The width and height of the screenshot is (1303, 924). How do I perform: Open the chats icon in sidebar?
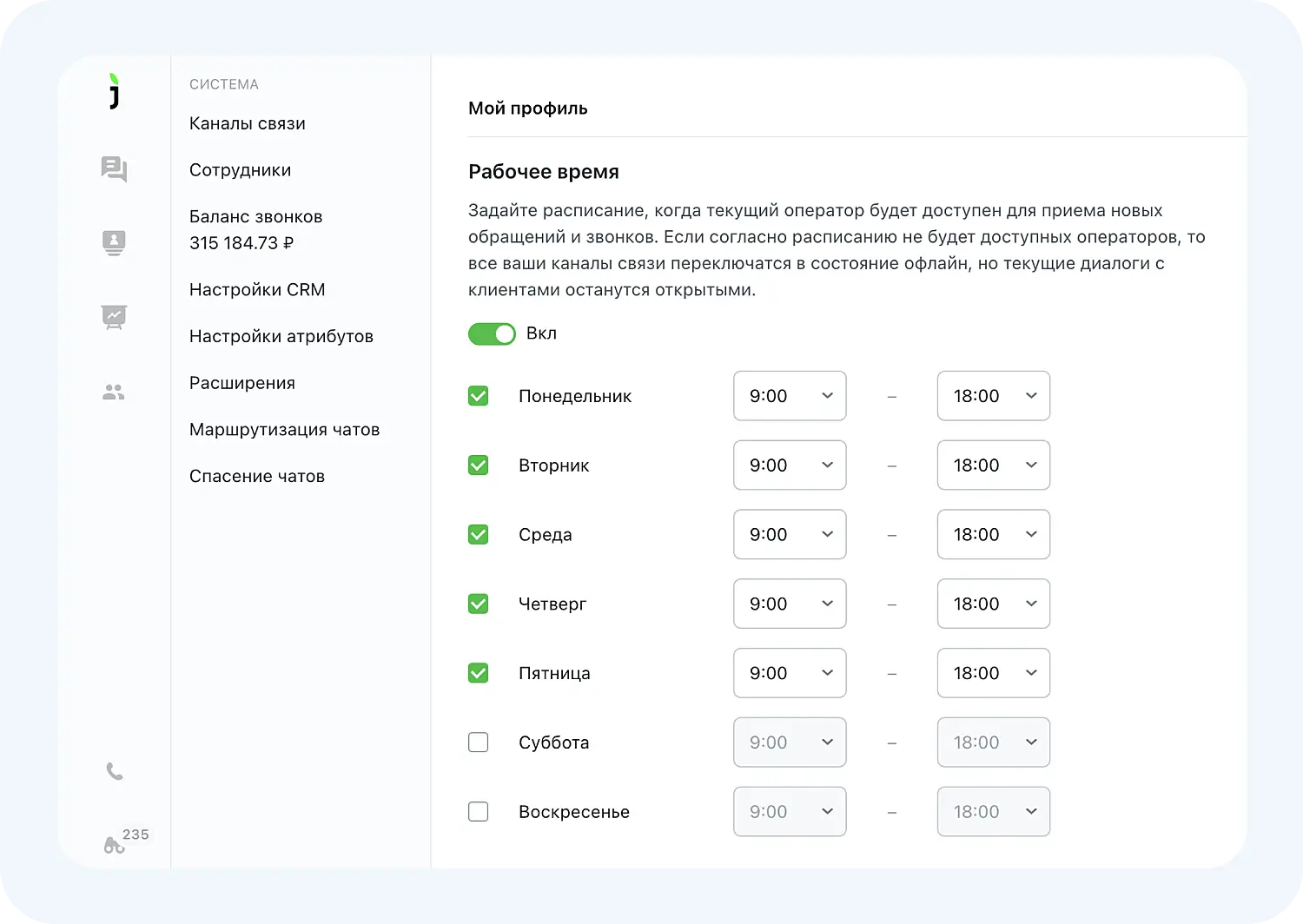(114, 168)
